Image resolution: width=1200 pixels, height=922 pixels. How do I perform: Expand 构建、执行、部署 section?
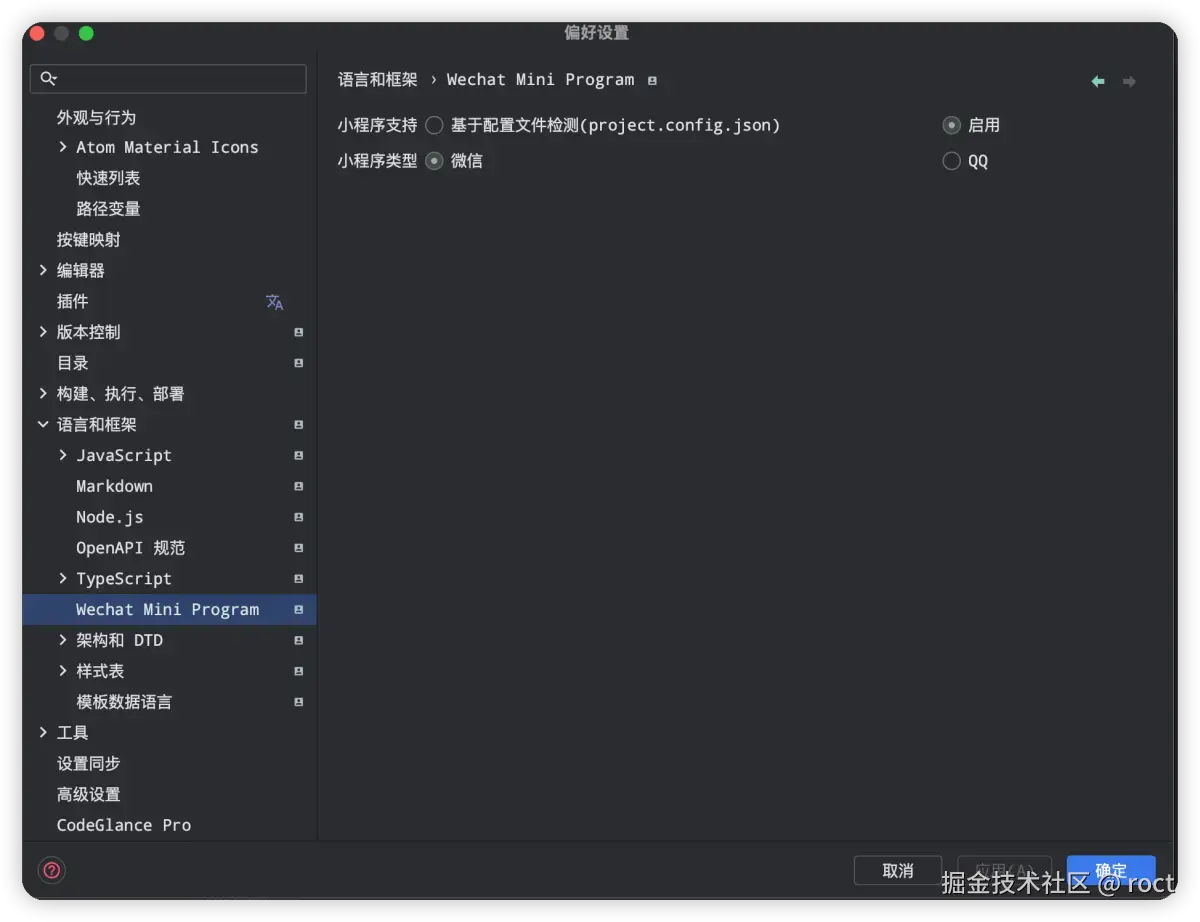click(x=43, y=394)
